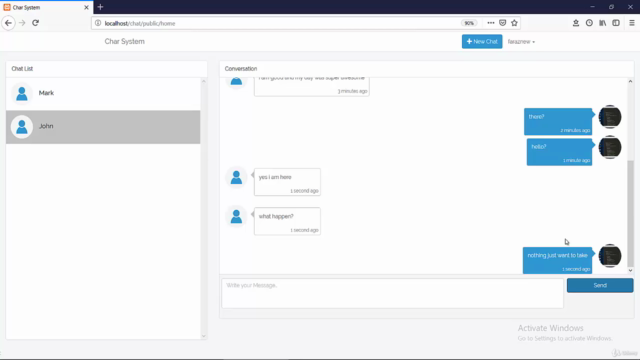Reload the page with the refresh icon
This screenshot has height=360, width=640.
(36, 23)
